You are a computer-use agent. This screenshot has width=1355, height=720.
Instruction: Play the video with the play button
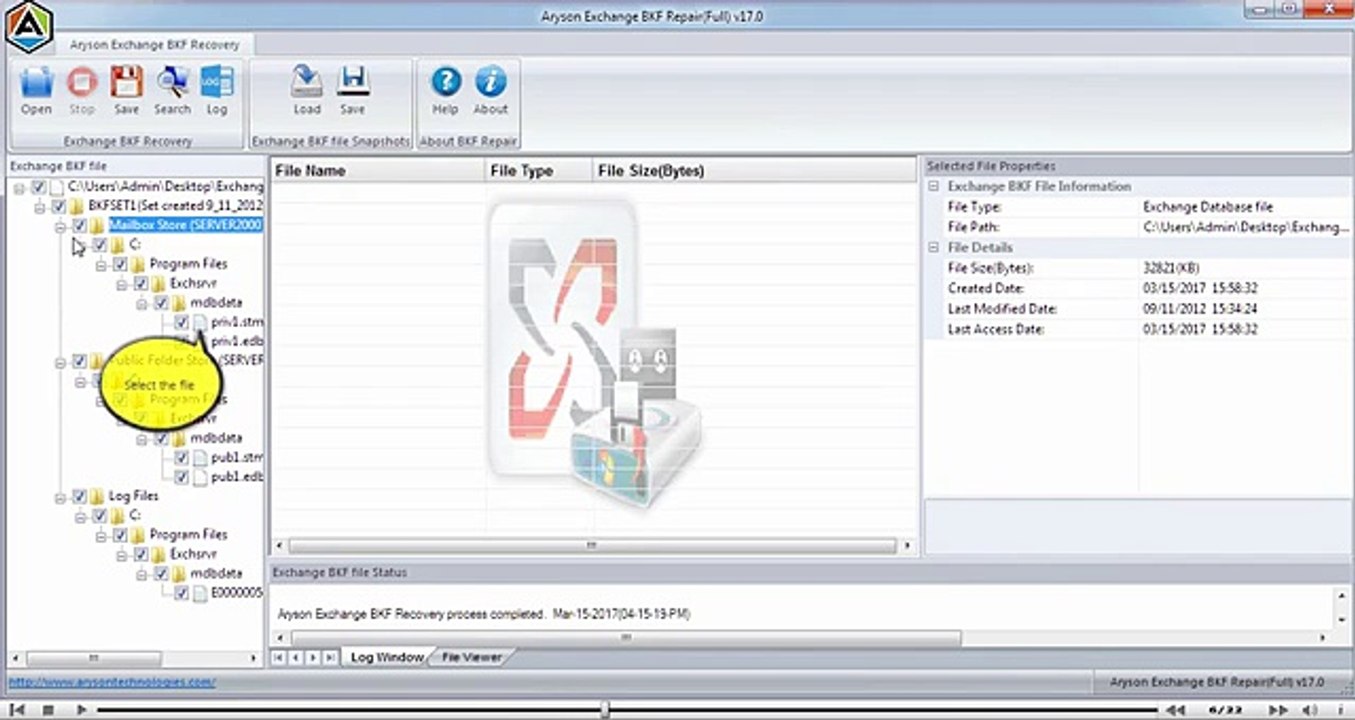coord(82,709)
